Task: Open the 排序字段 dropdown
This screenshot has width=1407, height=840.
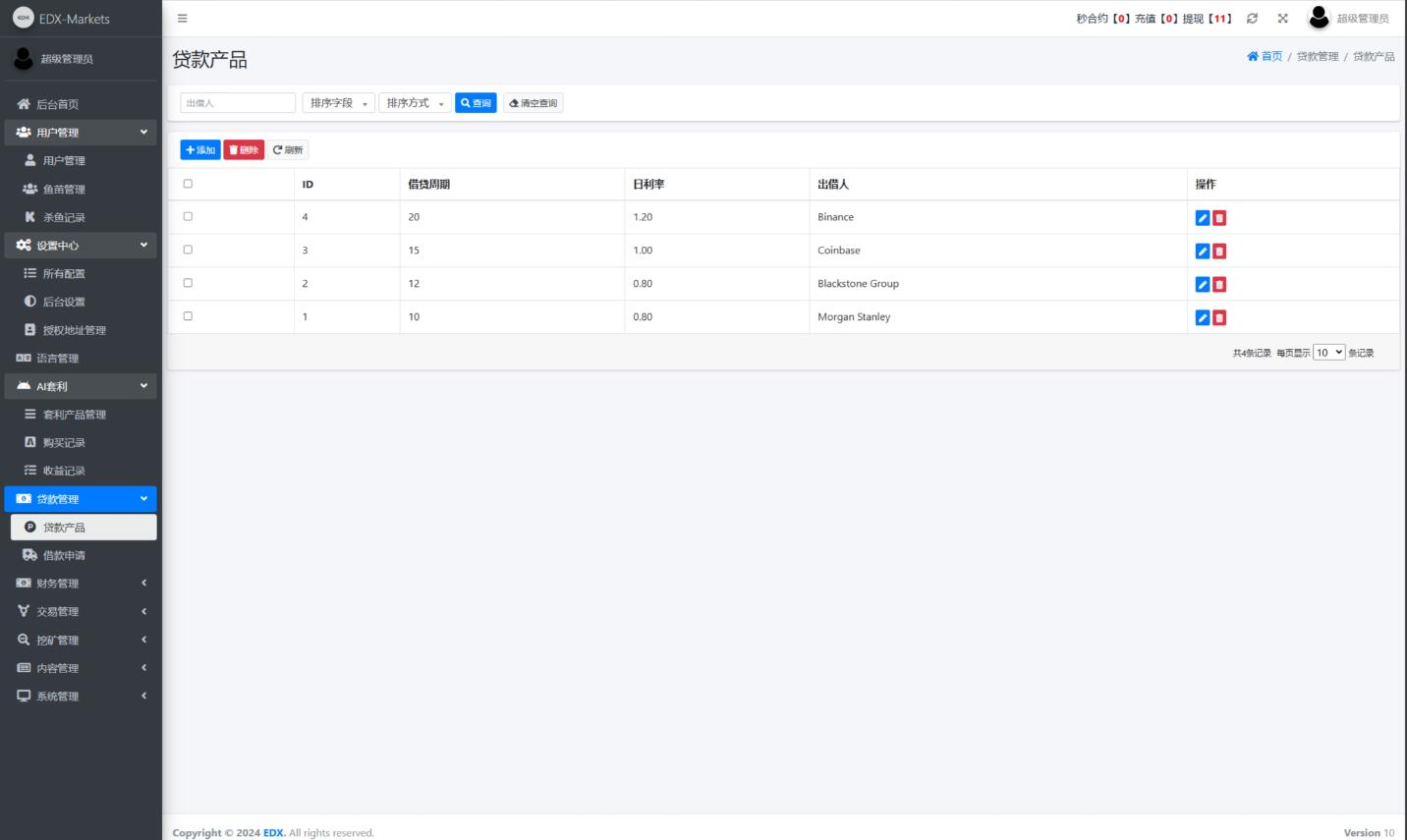Action: (x=338, y=103)
